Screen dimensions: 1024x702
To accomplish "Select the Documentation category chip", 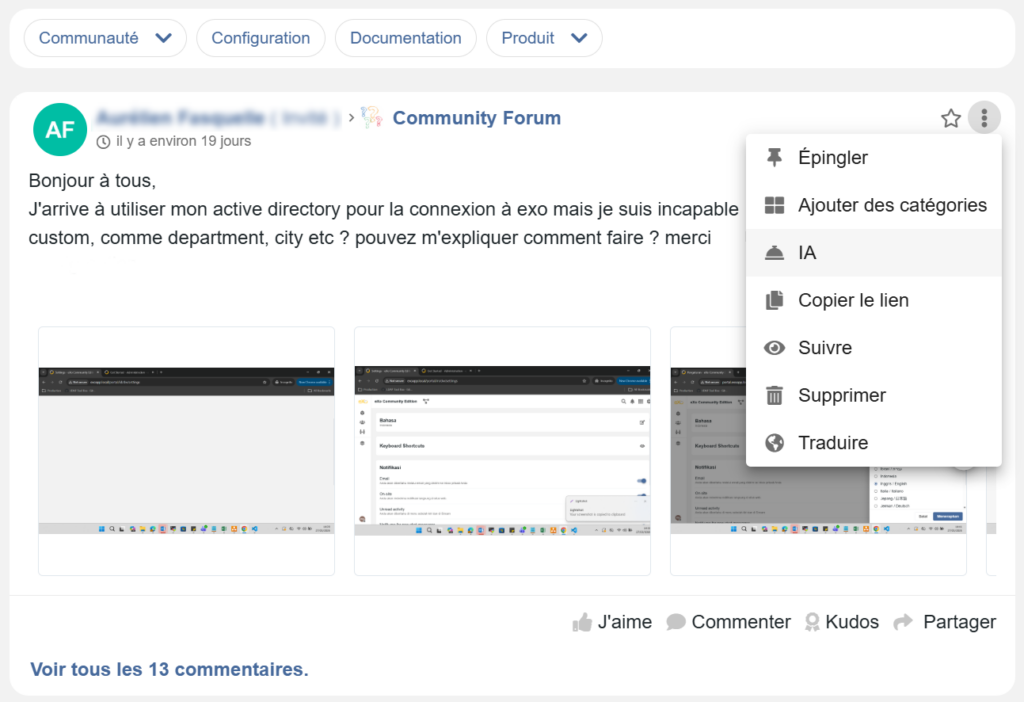I will point(405,38).
